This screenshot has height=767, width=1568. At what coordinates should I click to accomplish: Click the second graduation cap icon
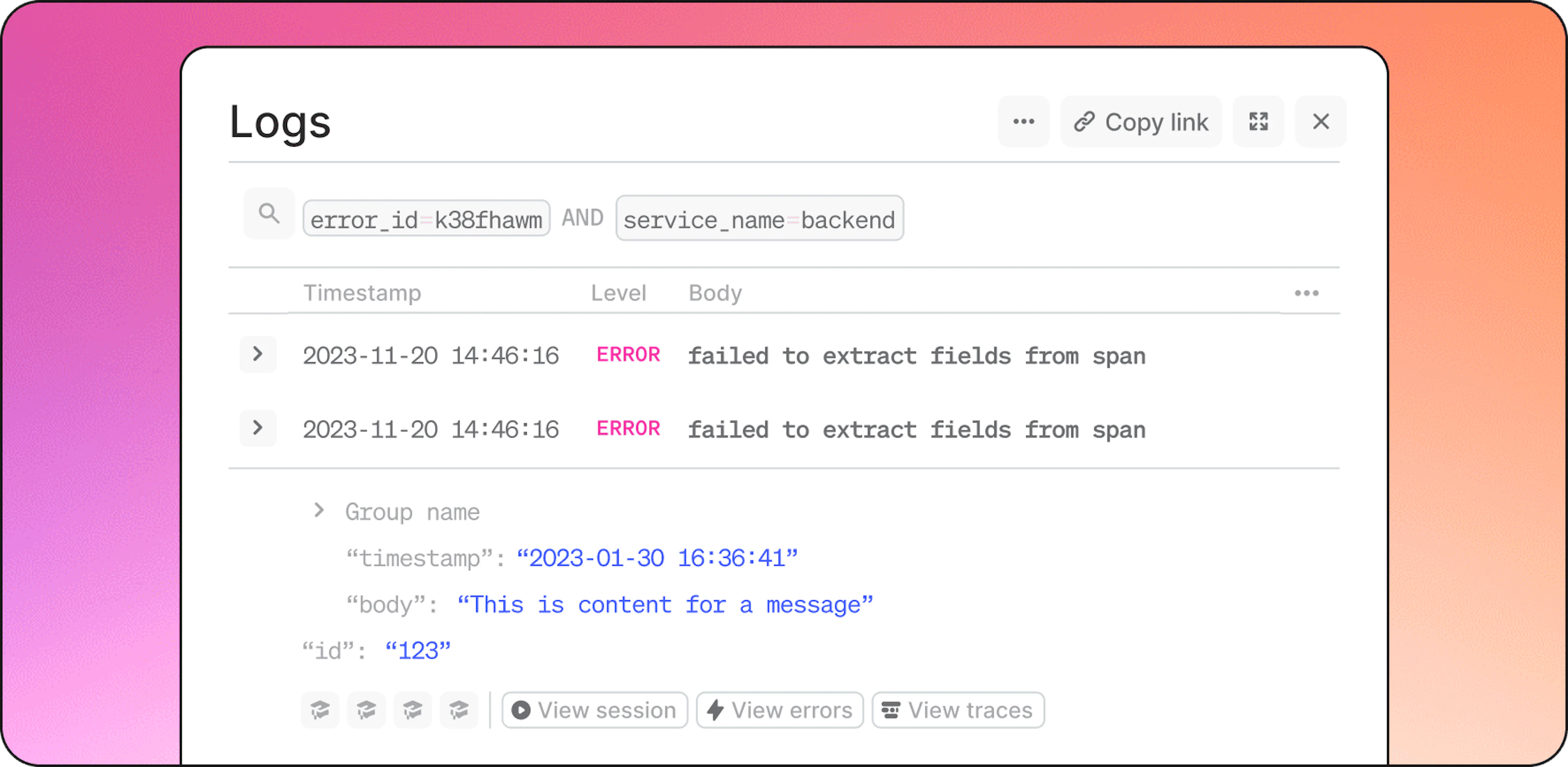pos(366,710)
